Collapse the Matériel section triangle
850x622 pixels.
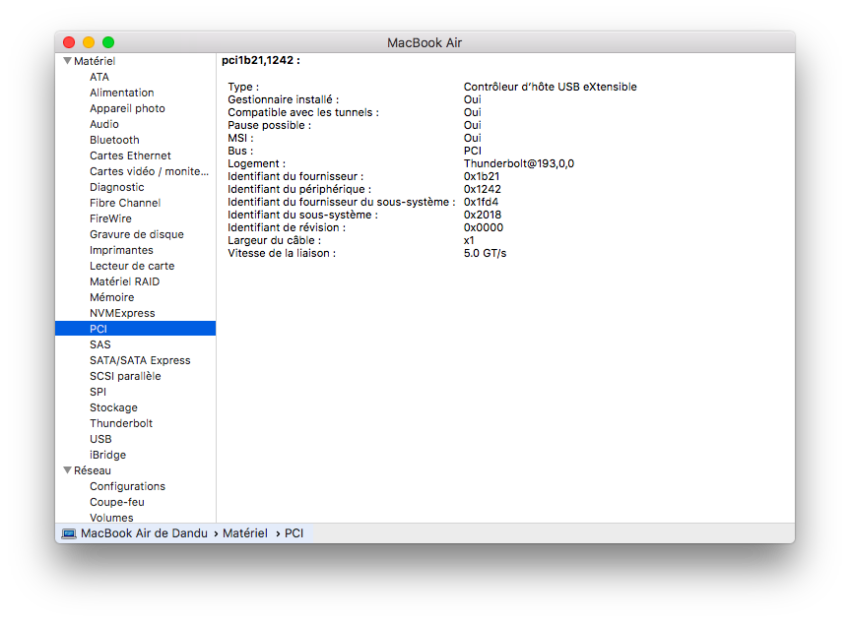click(68, 61)
